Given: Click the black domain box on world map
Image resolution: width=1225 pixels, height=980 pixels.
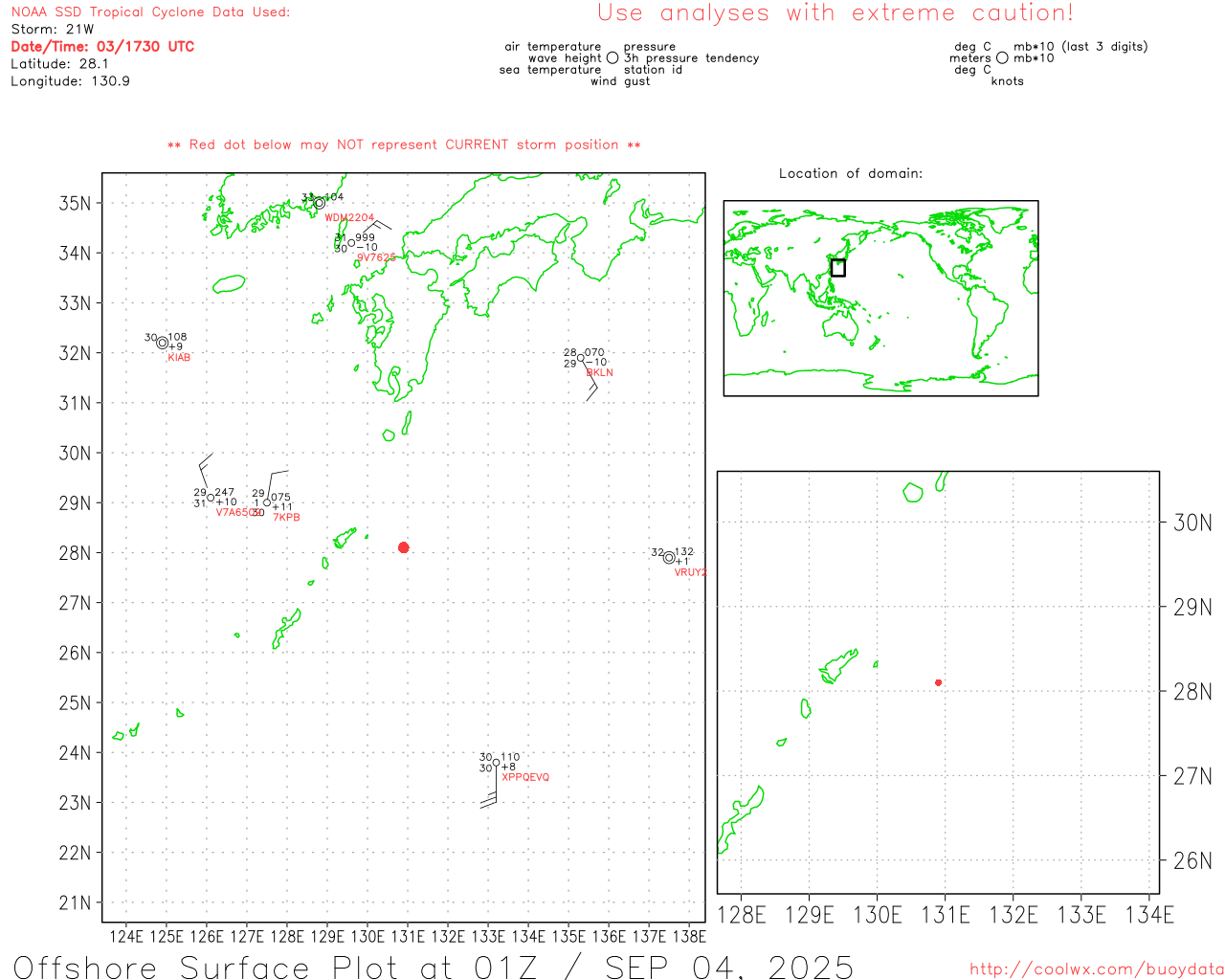Looking at the screenshot, I should point(838,268).
